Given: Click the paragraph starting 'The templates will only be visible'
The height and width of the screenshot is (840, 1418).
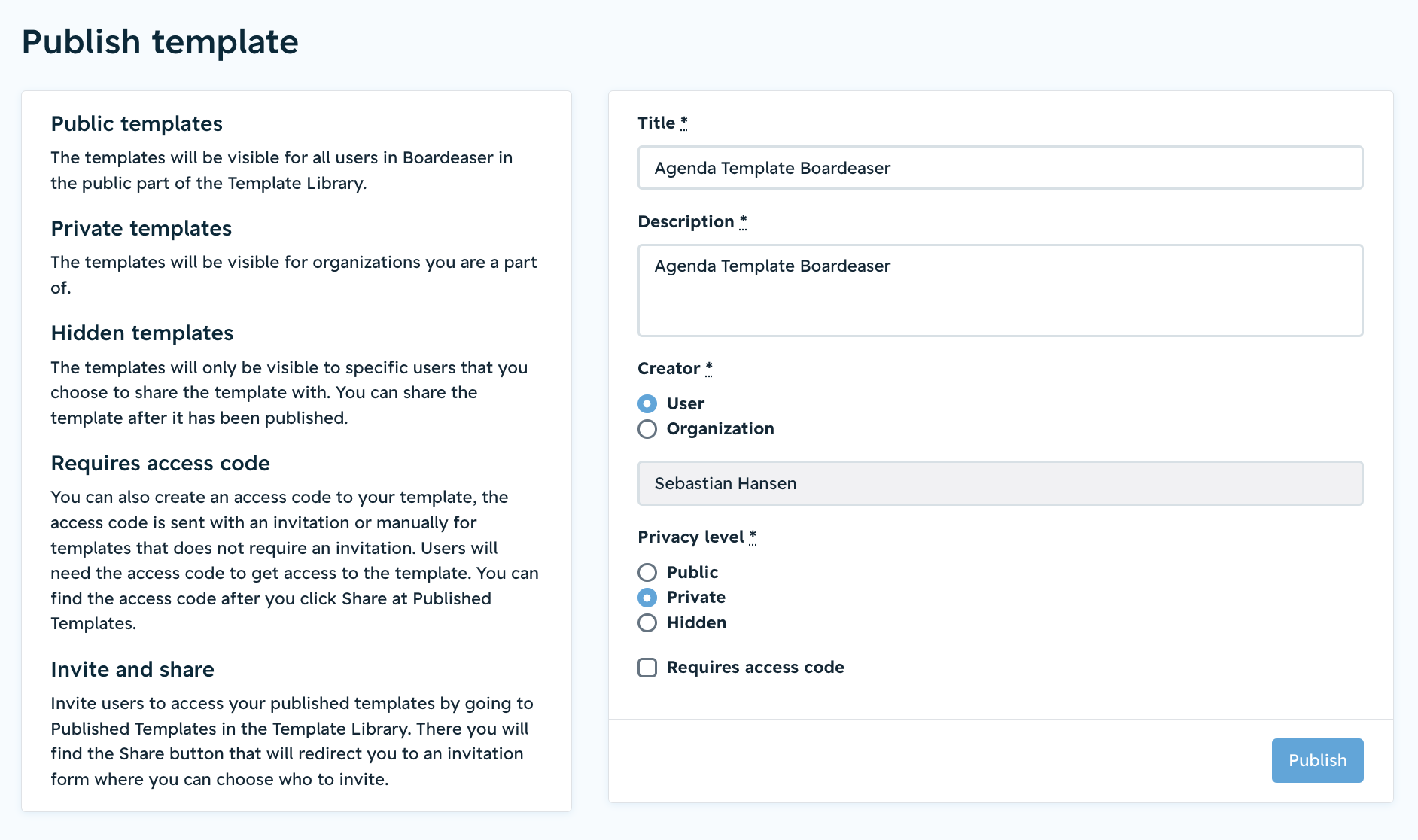Looking at the screenshot, I should pyautogui.click(x=289, y=393).
